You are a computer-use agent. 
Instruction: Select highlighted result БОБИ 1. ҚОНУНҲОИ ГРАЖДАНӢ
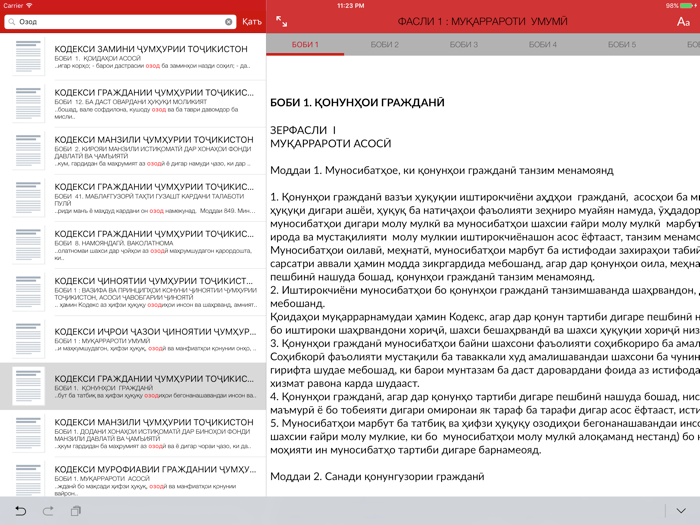tap(133, 386)
